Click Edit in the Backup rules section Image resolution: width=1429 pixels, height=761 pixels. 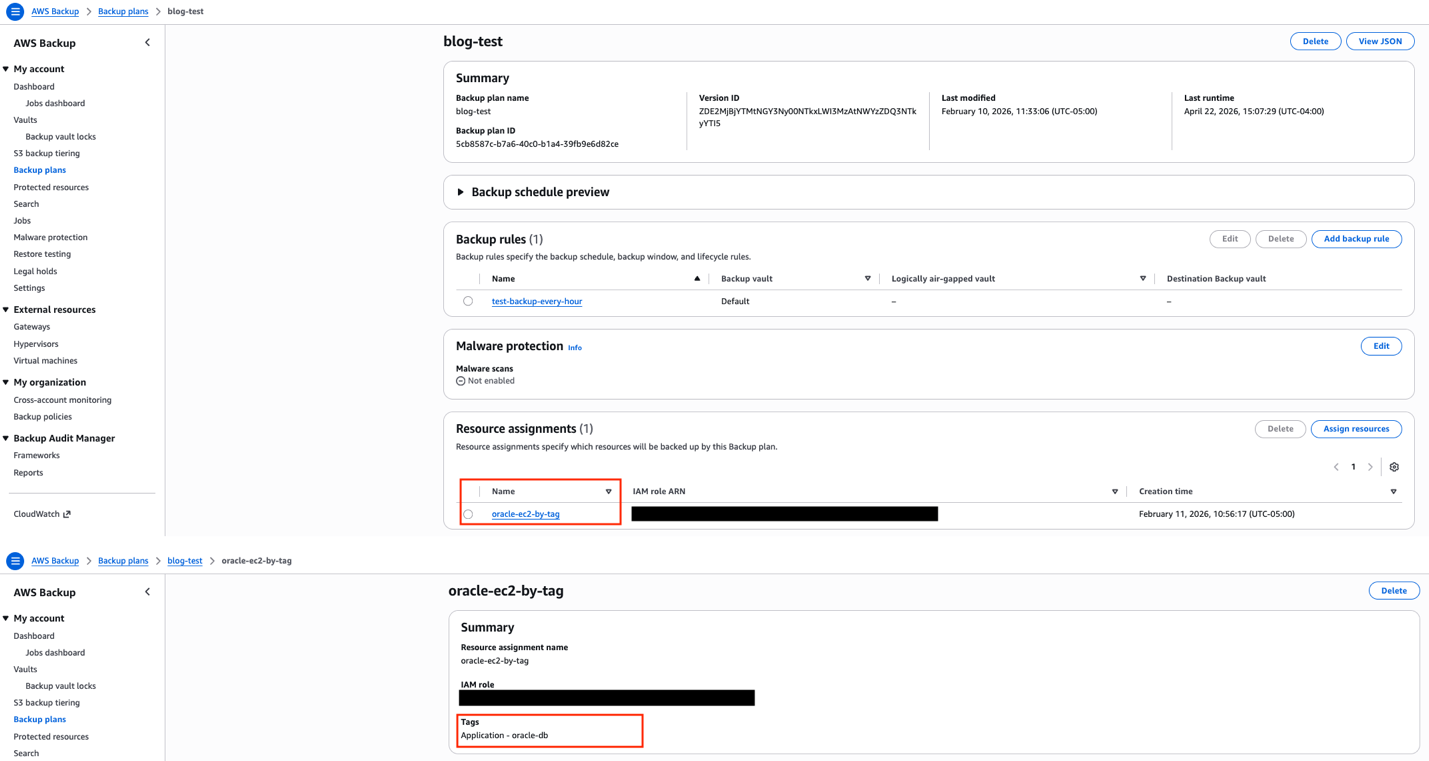[x=1230, y=239]
